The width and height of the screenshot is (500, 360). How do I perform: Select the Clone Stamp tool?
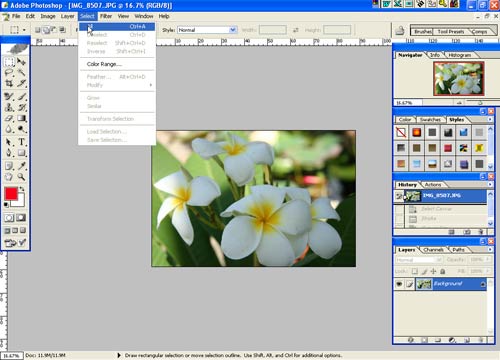click(x=9, y=107)
